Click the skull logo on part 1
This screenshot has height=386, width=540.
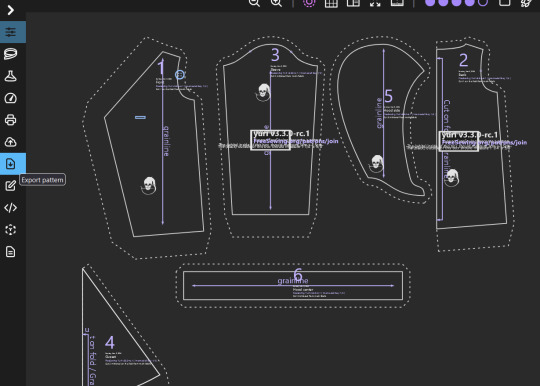point(149,186)
